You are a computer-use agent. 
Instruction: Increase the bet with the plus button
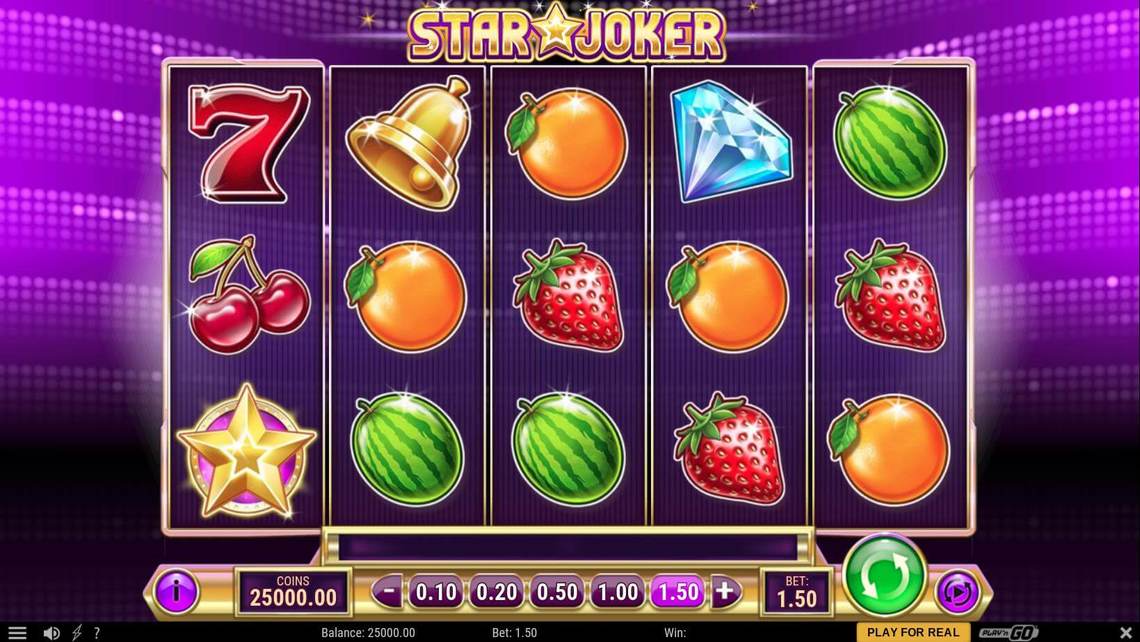coord(725,592)
